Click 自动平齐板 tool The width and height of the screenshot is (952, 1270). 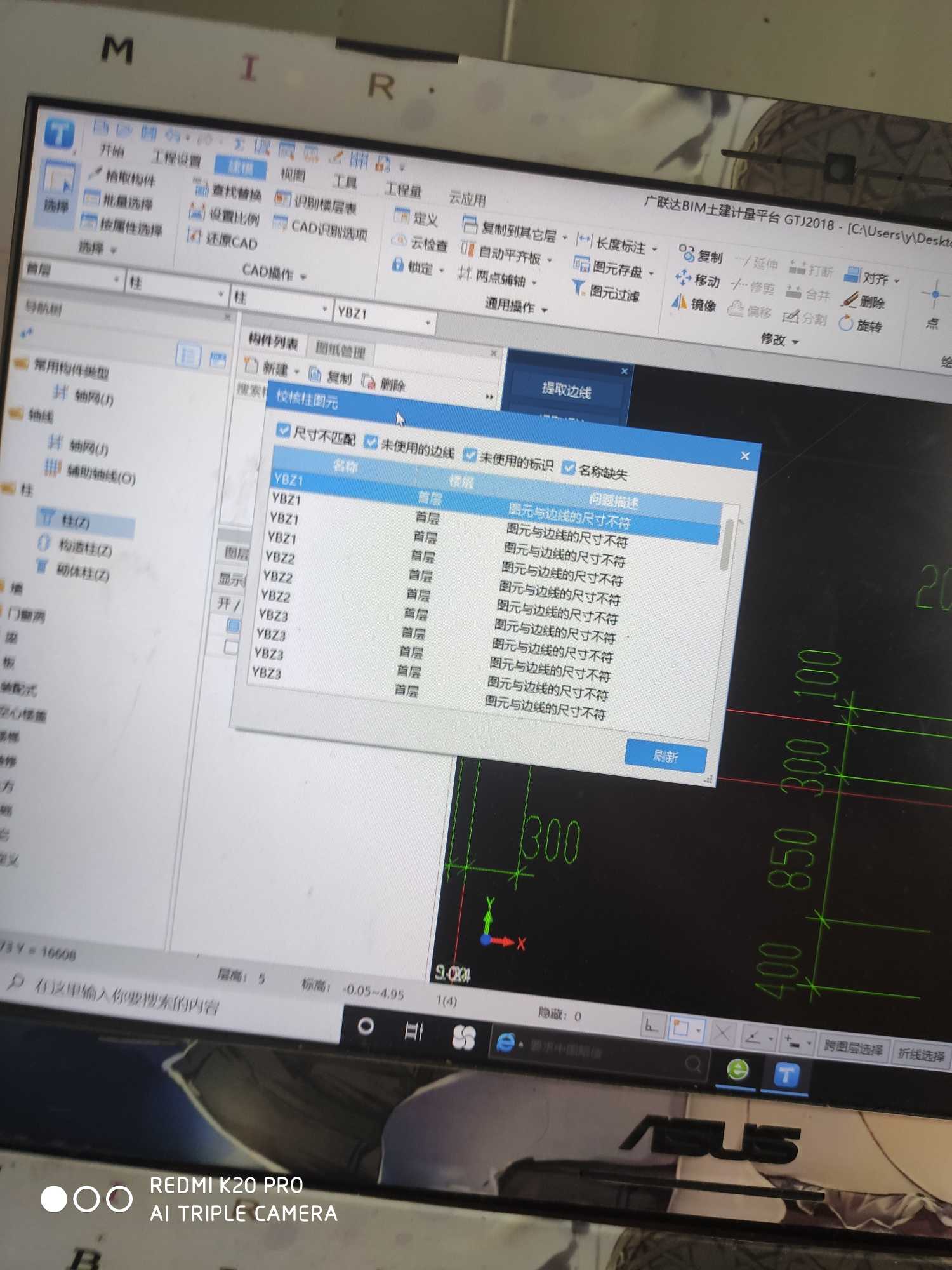pos(501,253)
